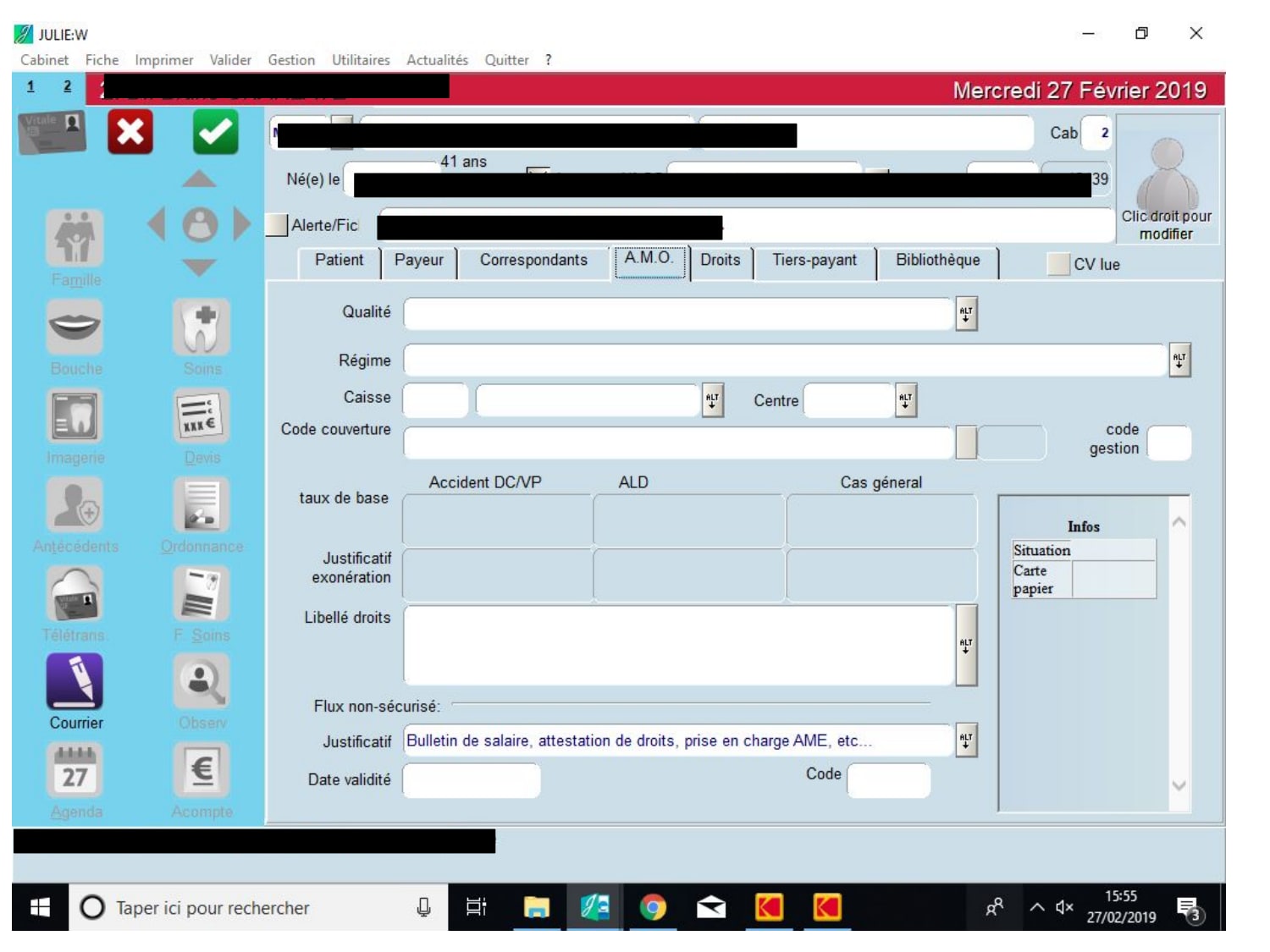Open the Agenda calendar icon

click(75, 770)
